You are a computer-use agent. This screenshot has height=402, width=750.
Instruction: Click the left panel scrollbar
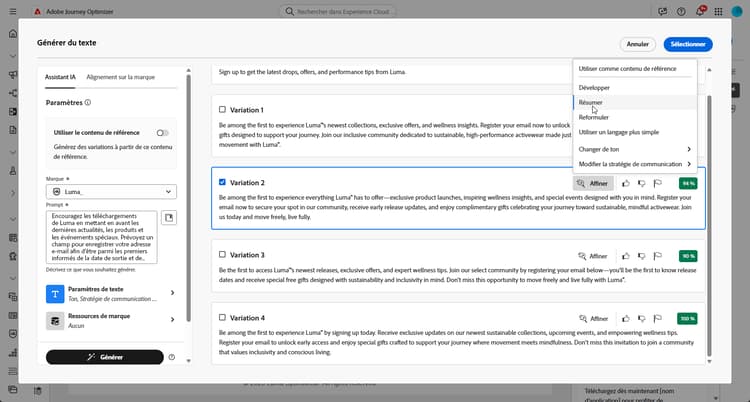[188, 198]
